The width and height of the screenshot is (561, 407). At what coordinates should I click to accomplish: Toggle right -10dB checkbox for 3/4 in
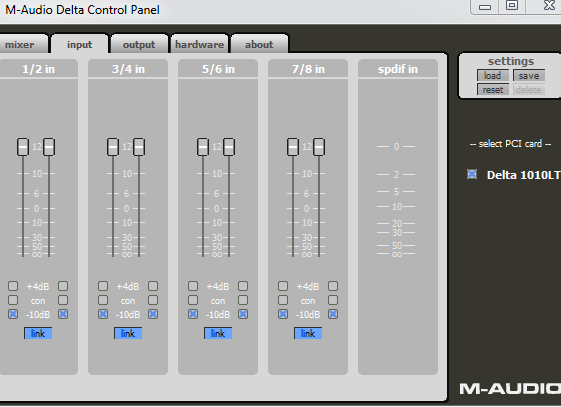click(153, 314)
